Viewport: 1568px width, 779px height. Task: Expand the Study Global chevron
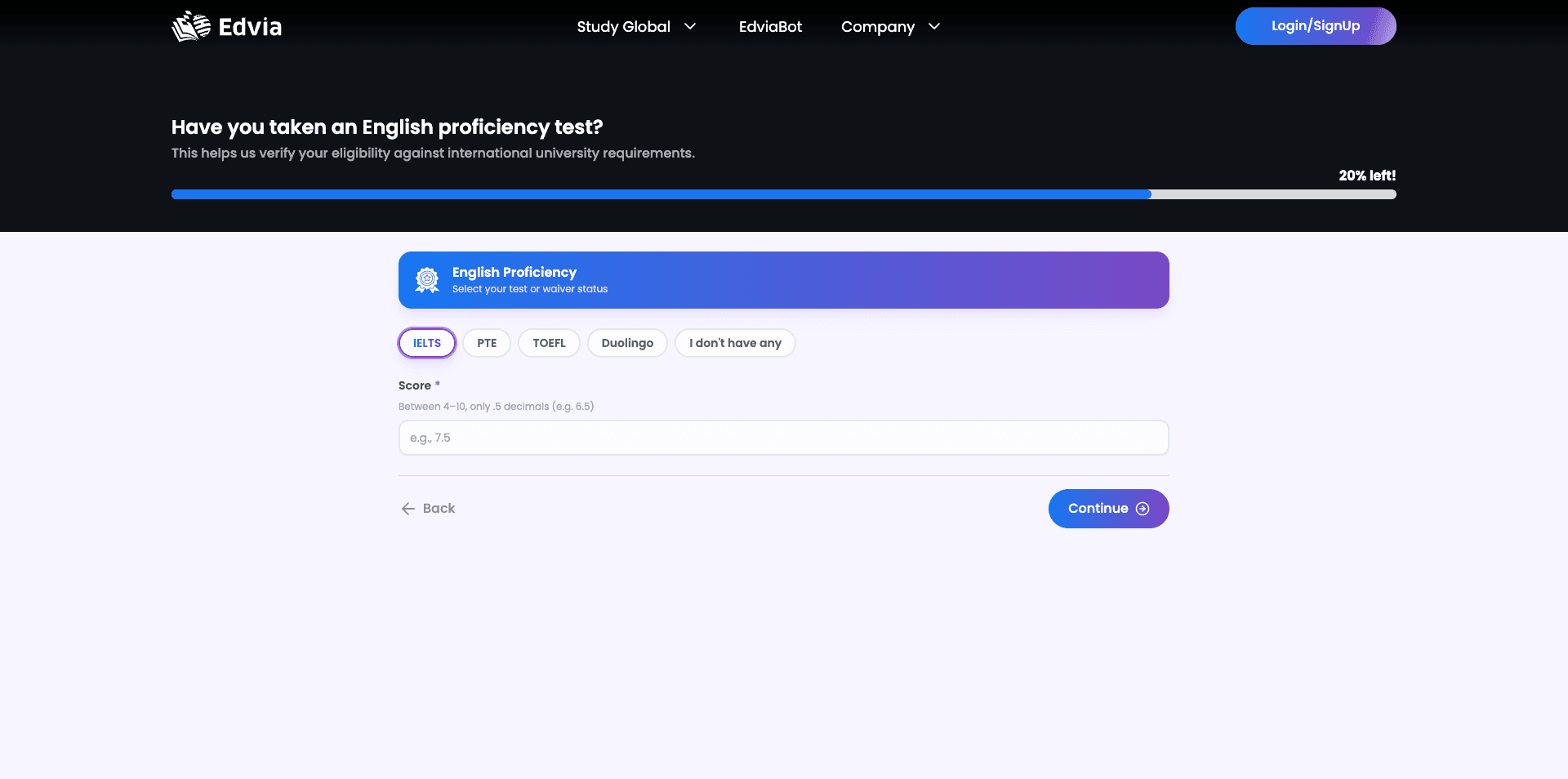tap(690, 26)
